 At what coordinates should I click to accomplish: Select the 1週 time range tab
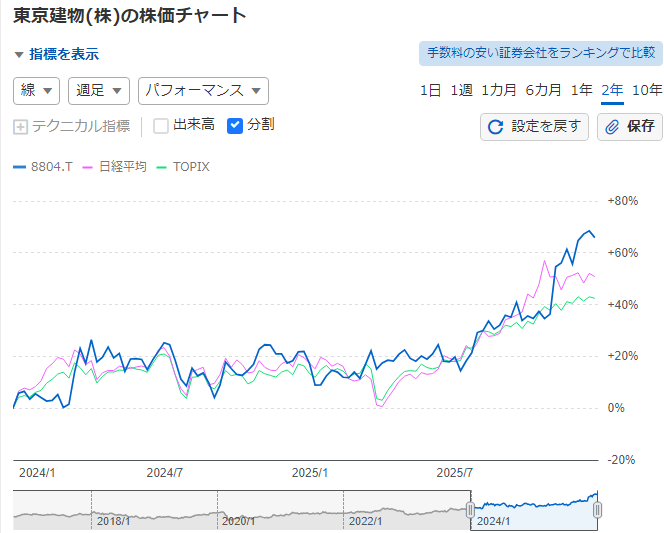coord(461,90)
